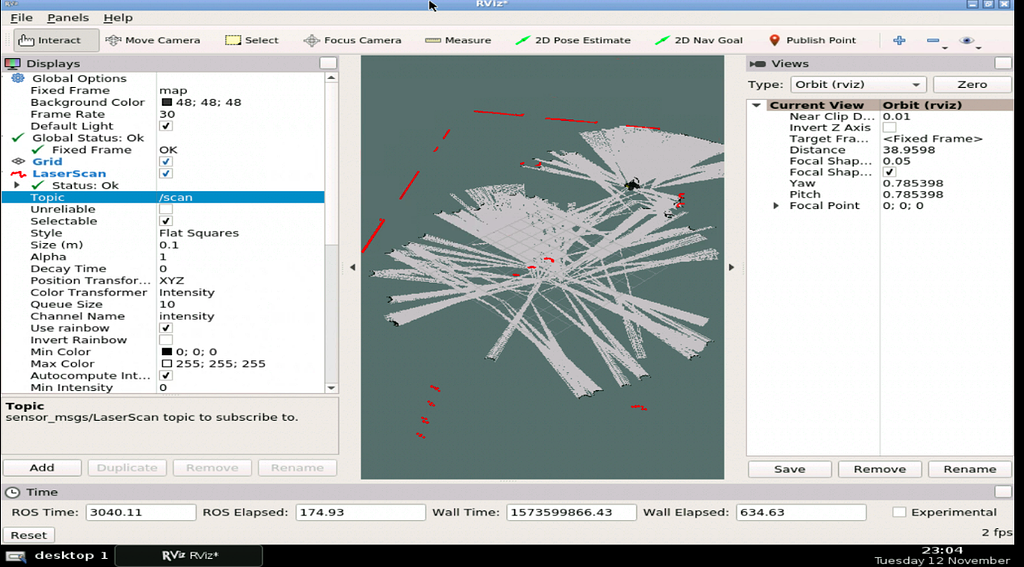
Task: Enable the Experimental checkbox
Action: [x=899, y=512]
